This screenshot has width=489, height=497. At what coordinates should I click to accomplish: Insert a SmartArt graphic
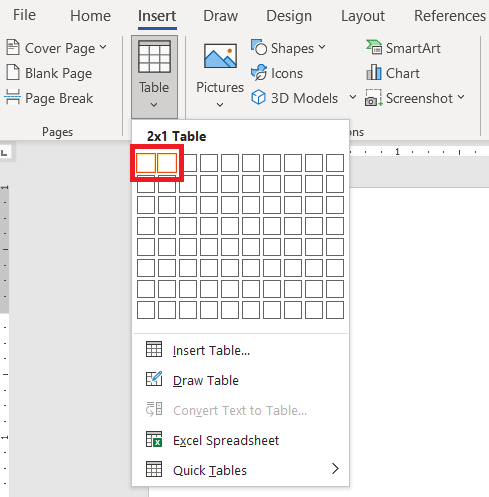(x=403, y=48)
